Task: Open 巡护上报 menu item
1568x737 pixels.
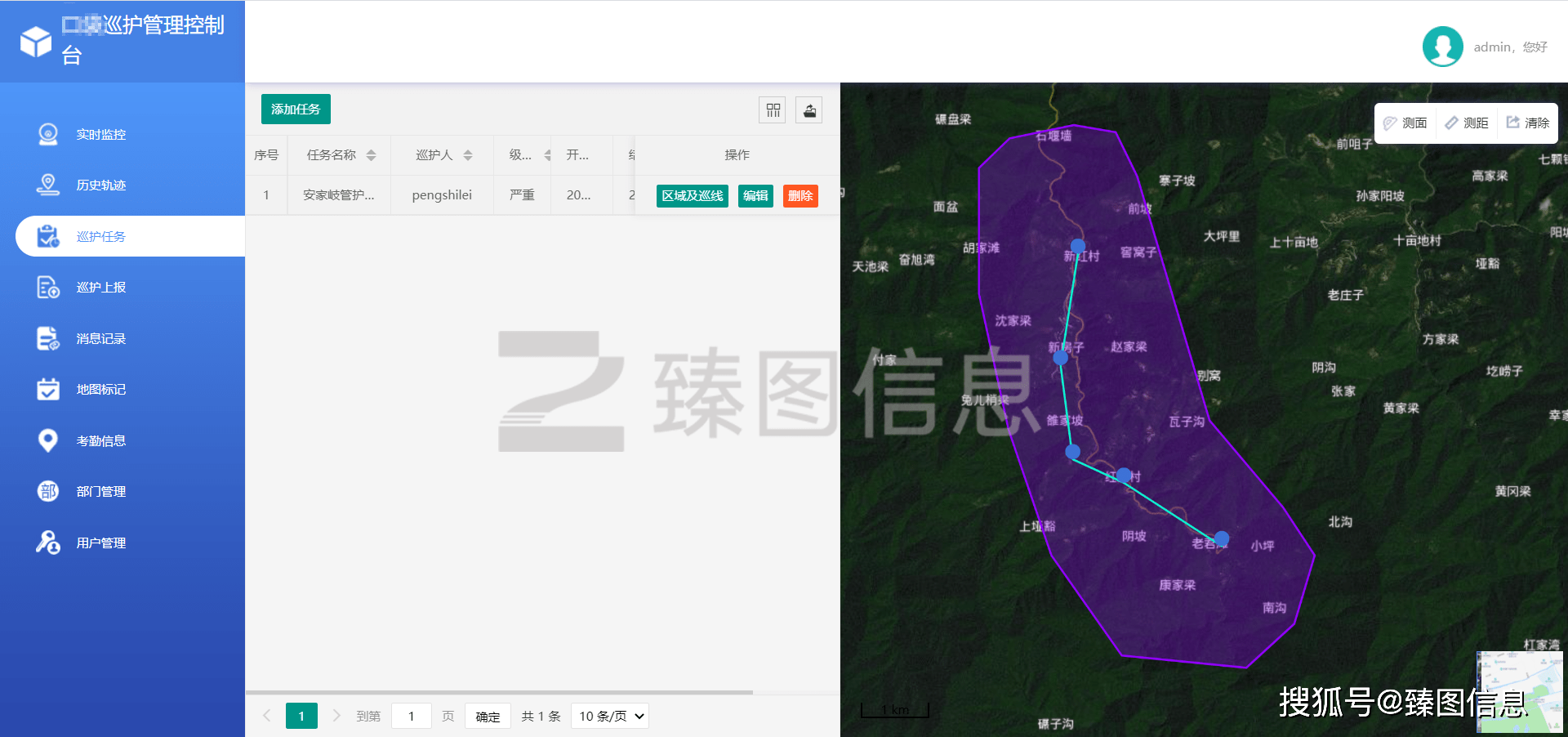Action: 101,288
